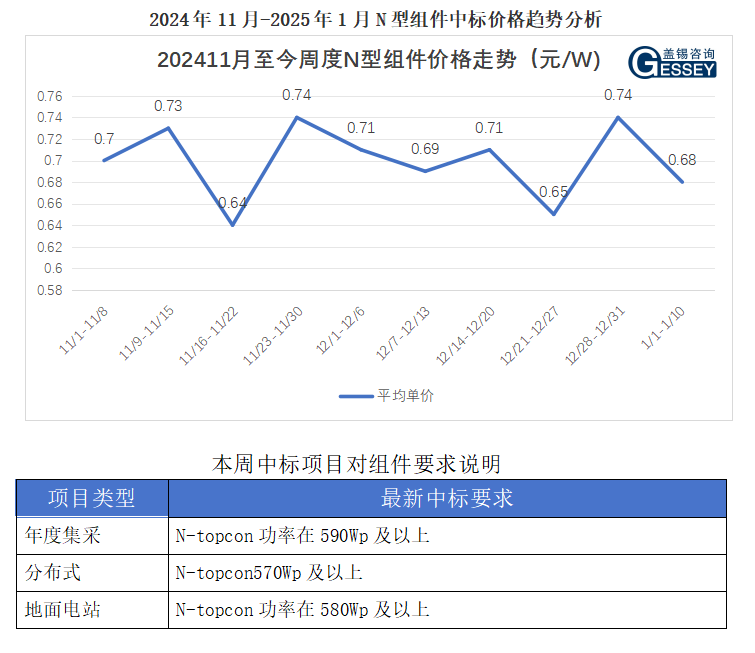
Task: Select the 0.69 data point label
Action: click(425, 149)
